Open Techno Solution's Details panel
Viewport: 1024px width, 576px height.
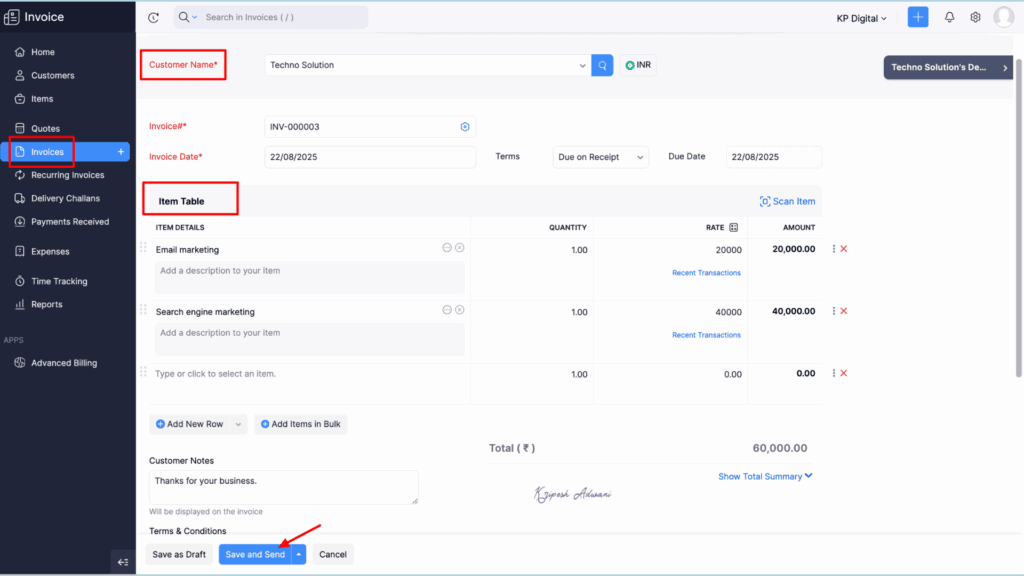tap(946, 67)
